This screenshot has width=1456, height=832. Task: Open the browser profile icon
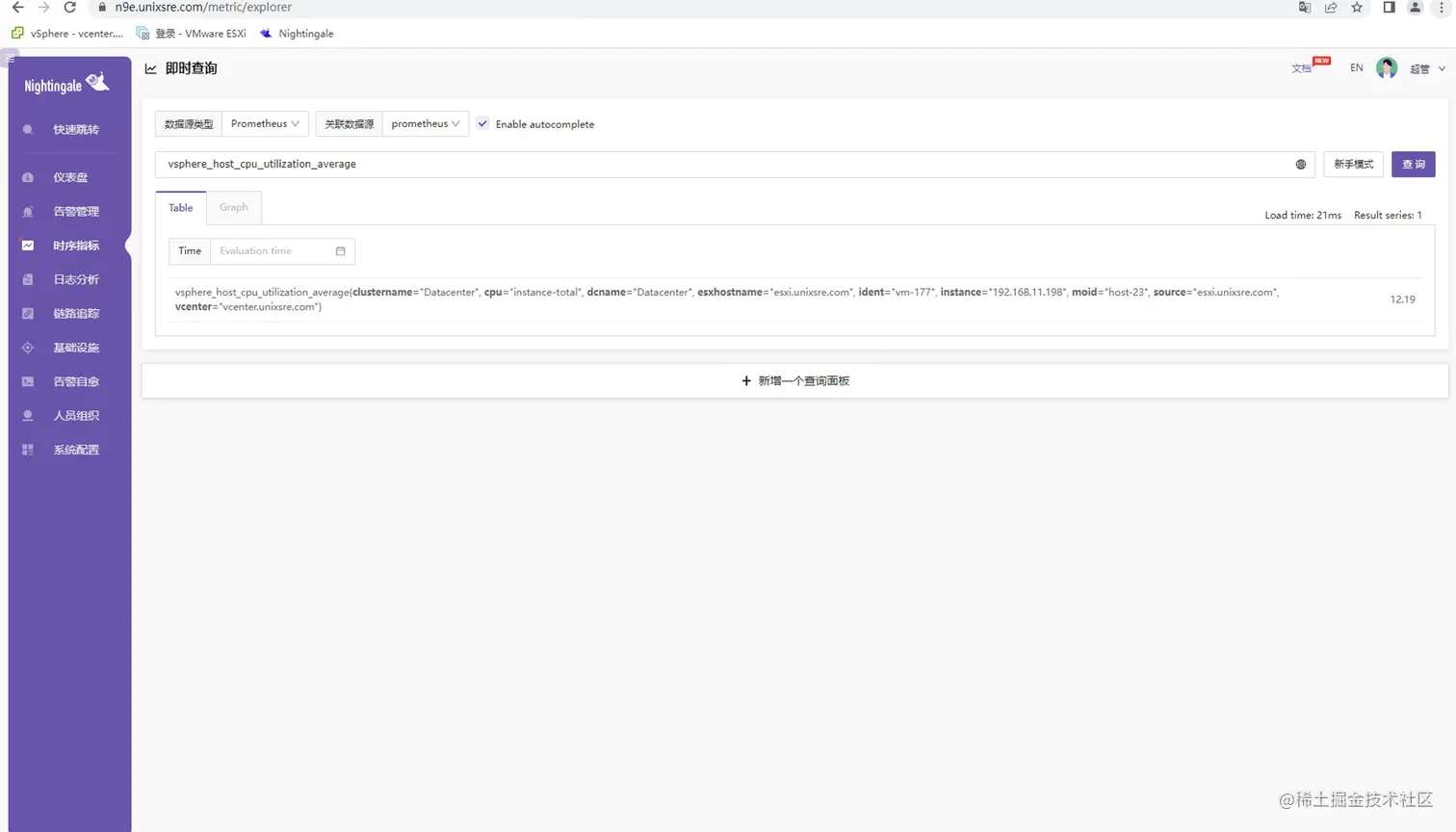tap(1415, 8)
